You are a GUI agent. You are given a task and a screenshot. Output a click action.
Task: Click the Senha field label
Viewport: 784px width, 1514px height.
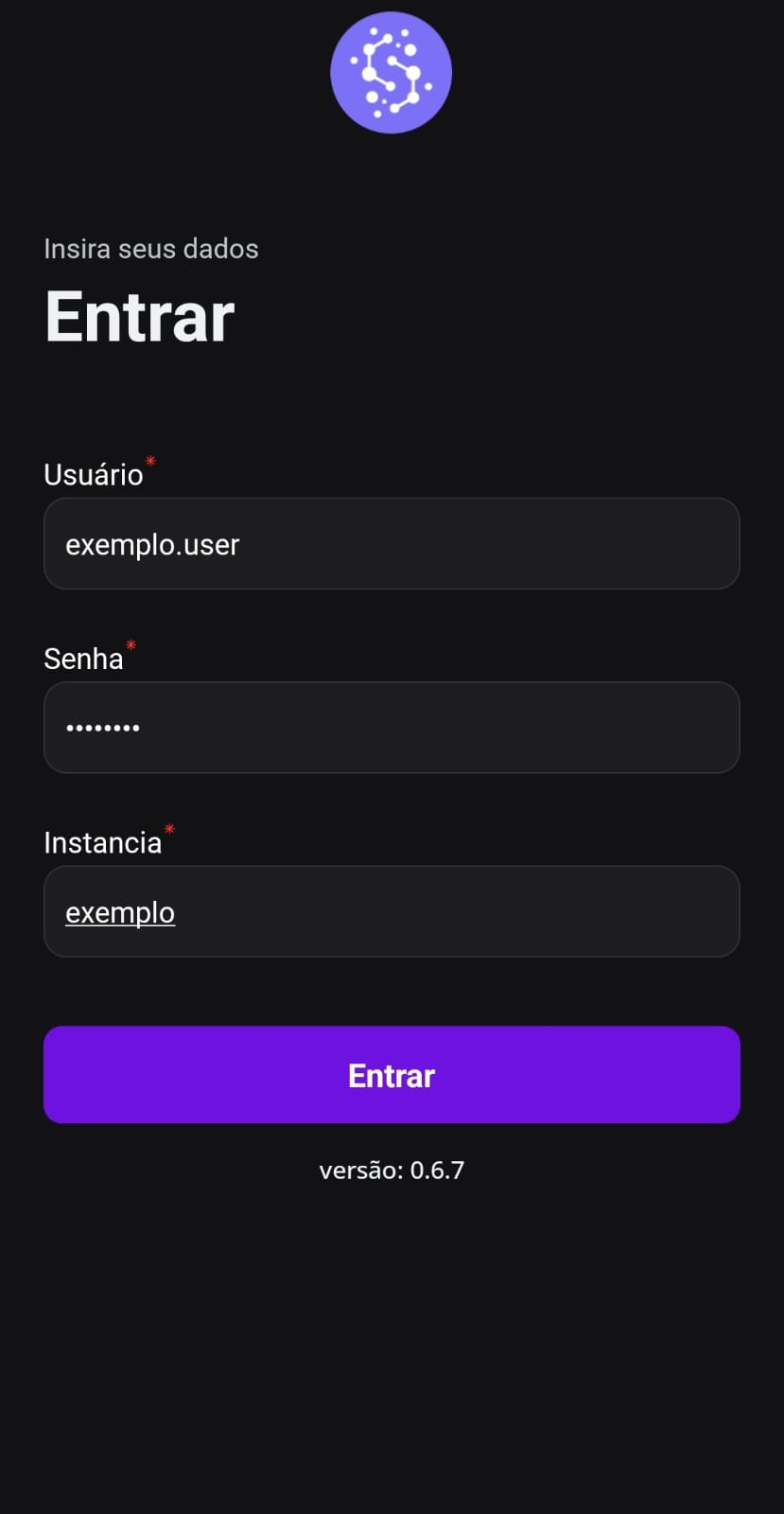[83, 659]
